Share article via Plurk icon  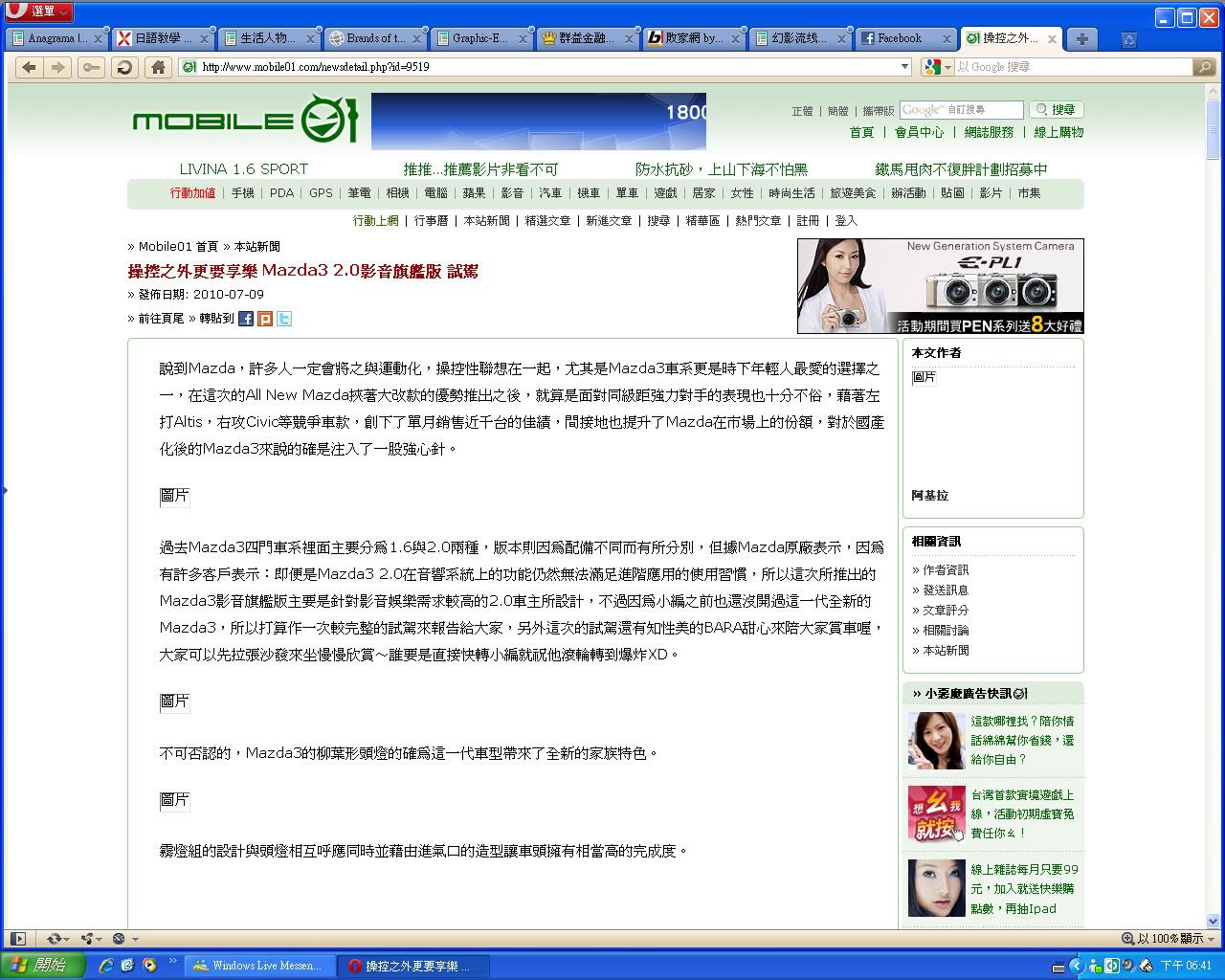pyautogui.click(x=265, y=319)
